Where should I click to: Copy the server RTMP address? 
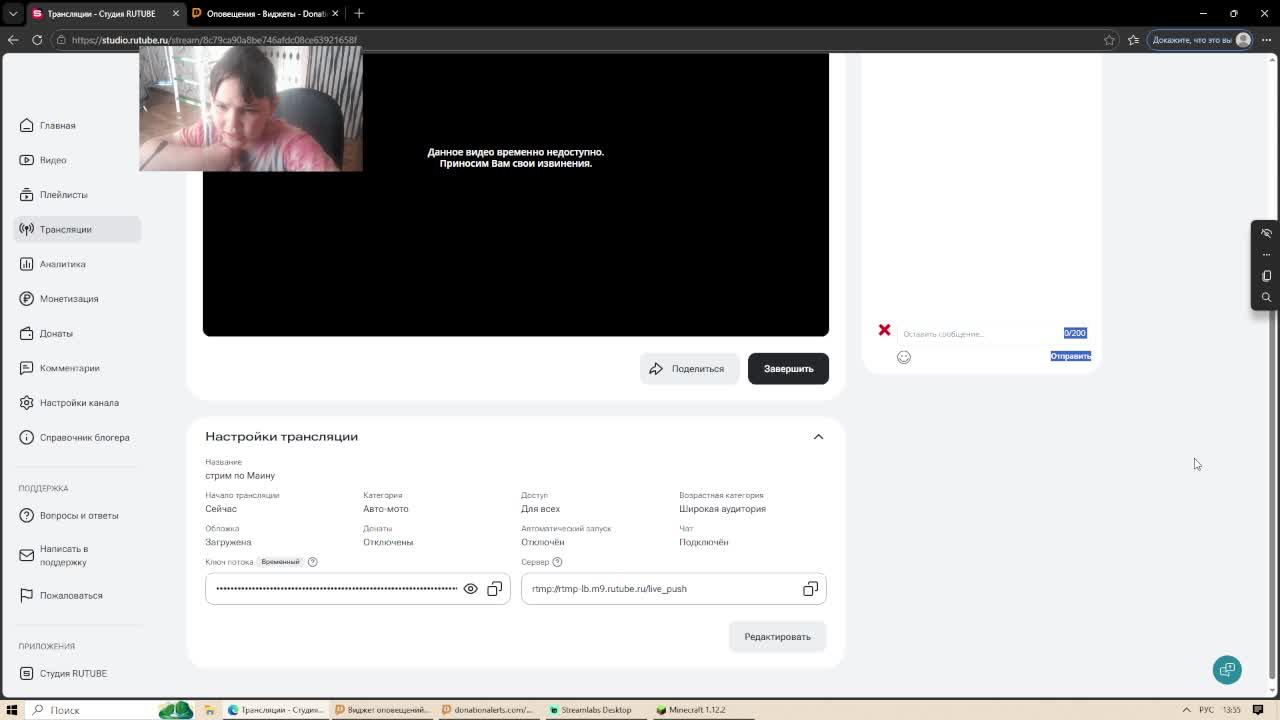click(810, 589)
